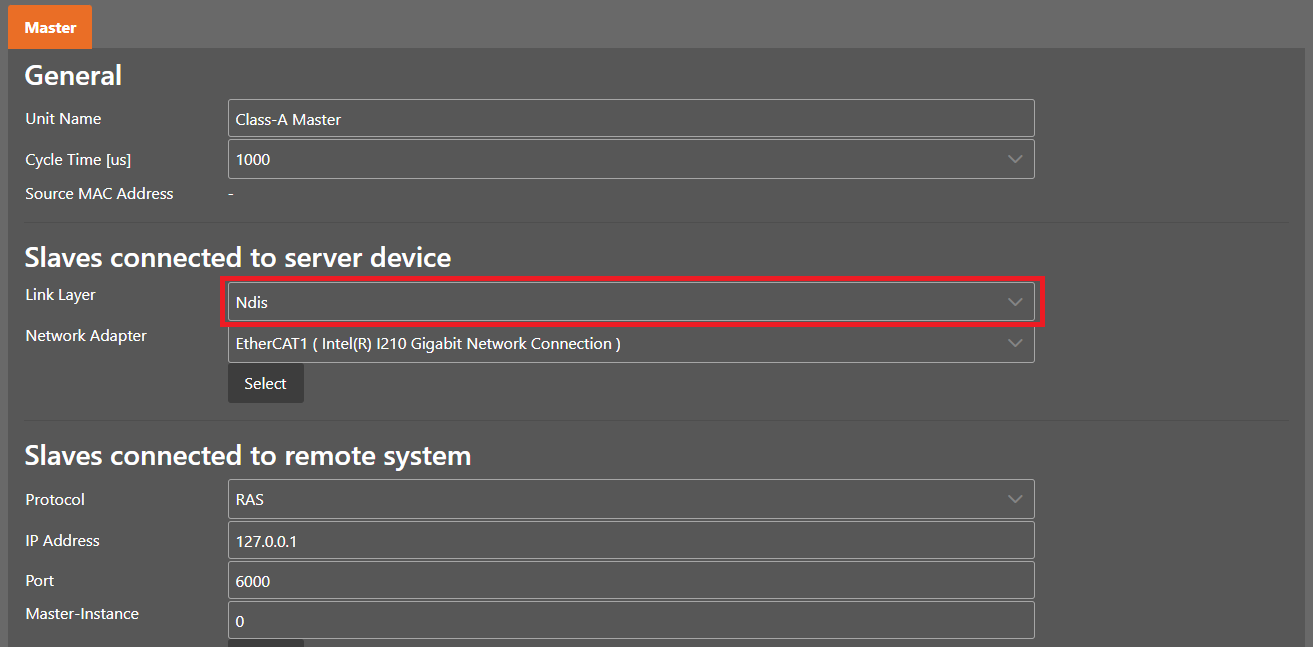Viewport: 1313px width, 647px height.
Task: Click the IP Address label text
Action: pos(62,541)
